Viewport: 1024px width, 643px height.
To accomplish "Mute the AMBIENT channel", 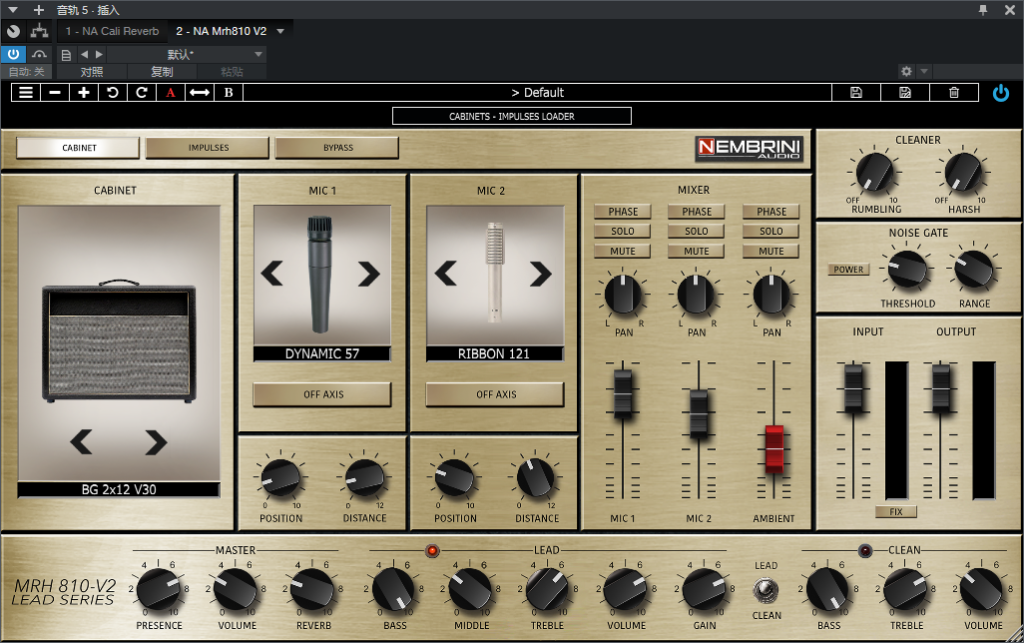I will click(771, 251).
